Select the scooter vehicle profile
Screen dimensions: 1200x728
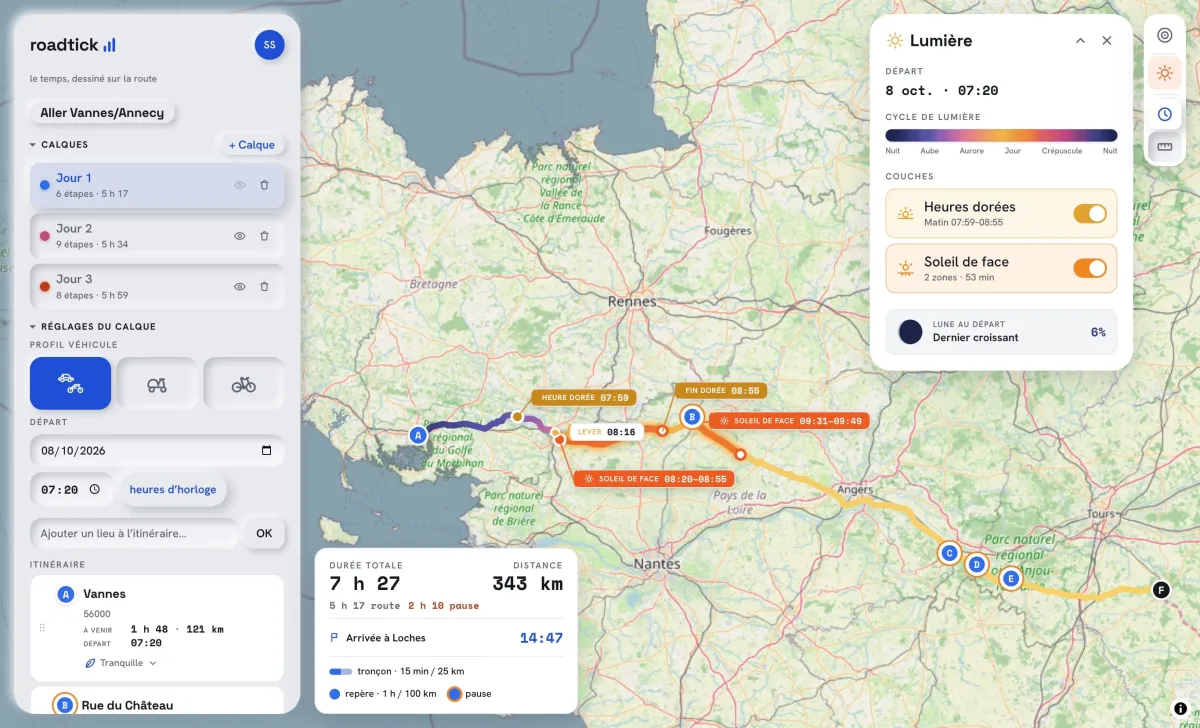pyautogui.click(x=157, y=383)
